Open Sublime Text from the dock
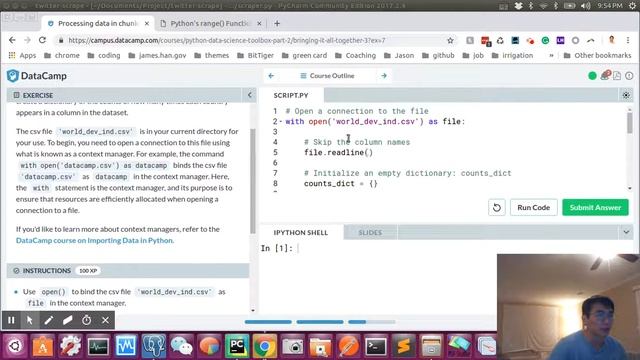 (403, 346)
